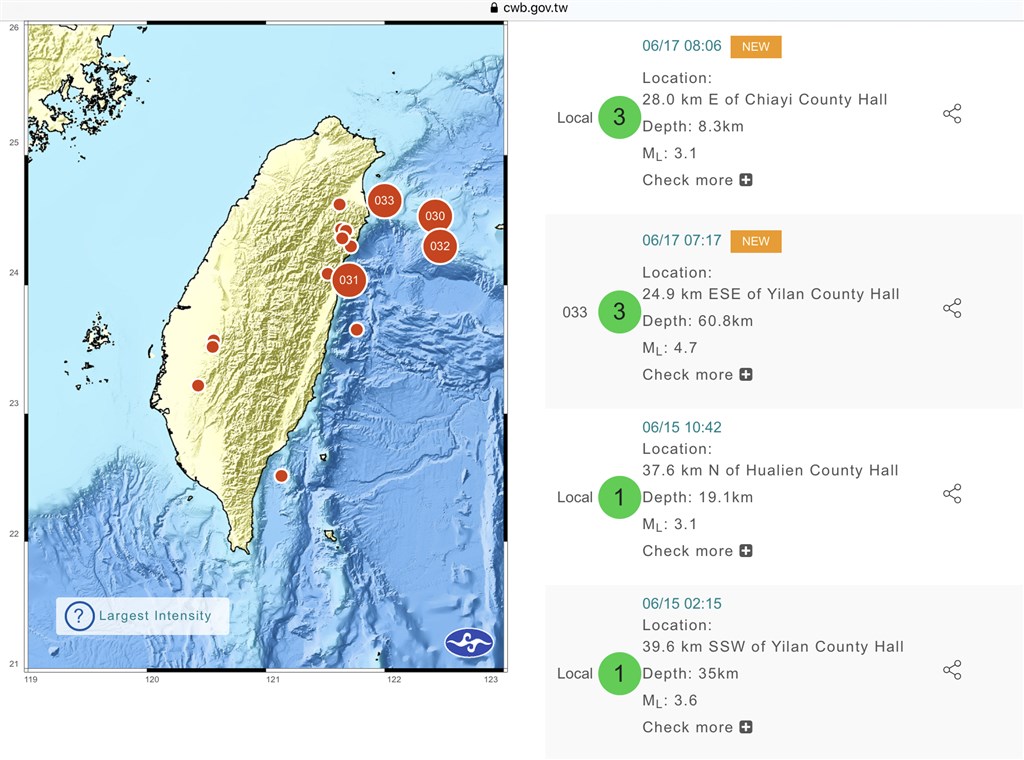This screenshot has width=1024, height=760.
Task: Share the Hualien County earthquake report
Action: [952, 493]
